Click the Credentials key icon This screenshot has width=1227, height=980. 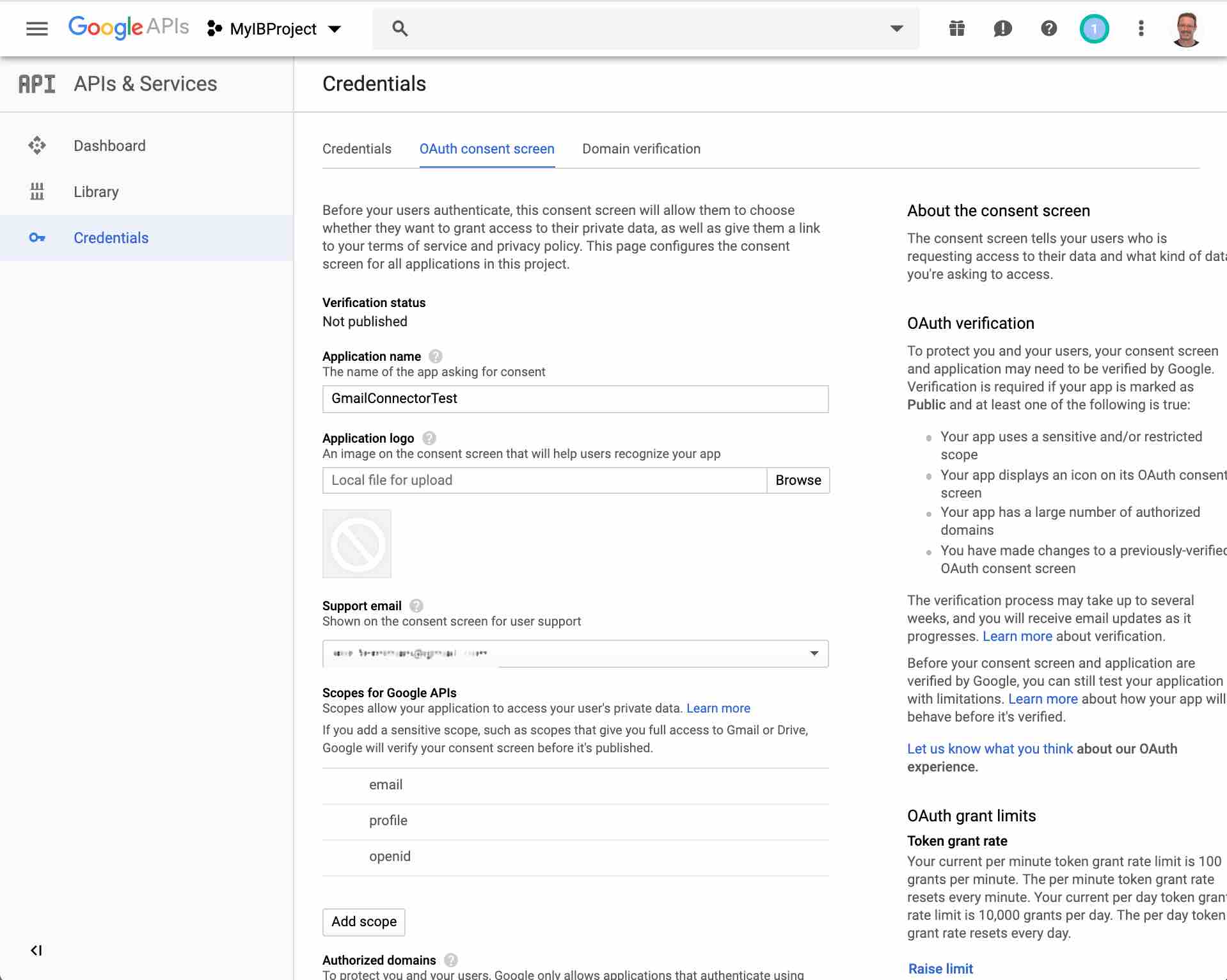coord(37,238)
